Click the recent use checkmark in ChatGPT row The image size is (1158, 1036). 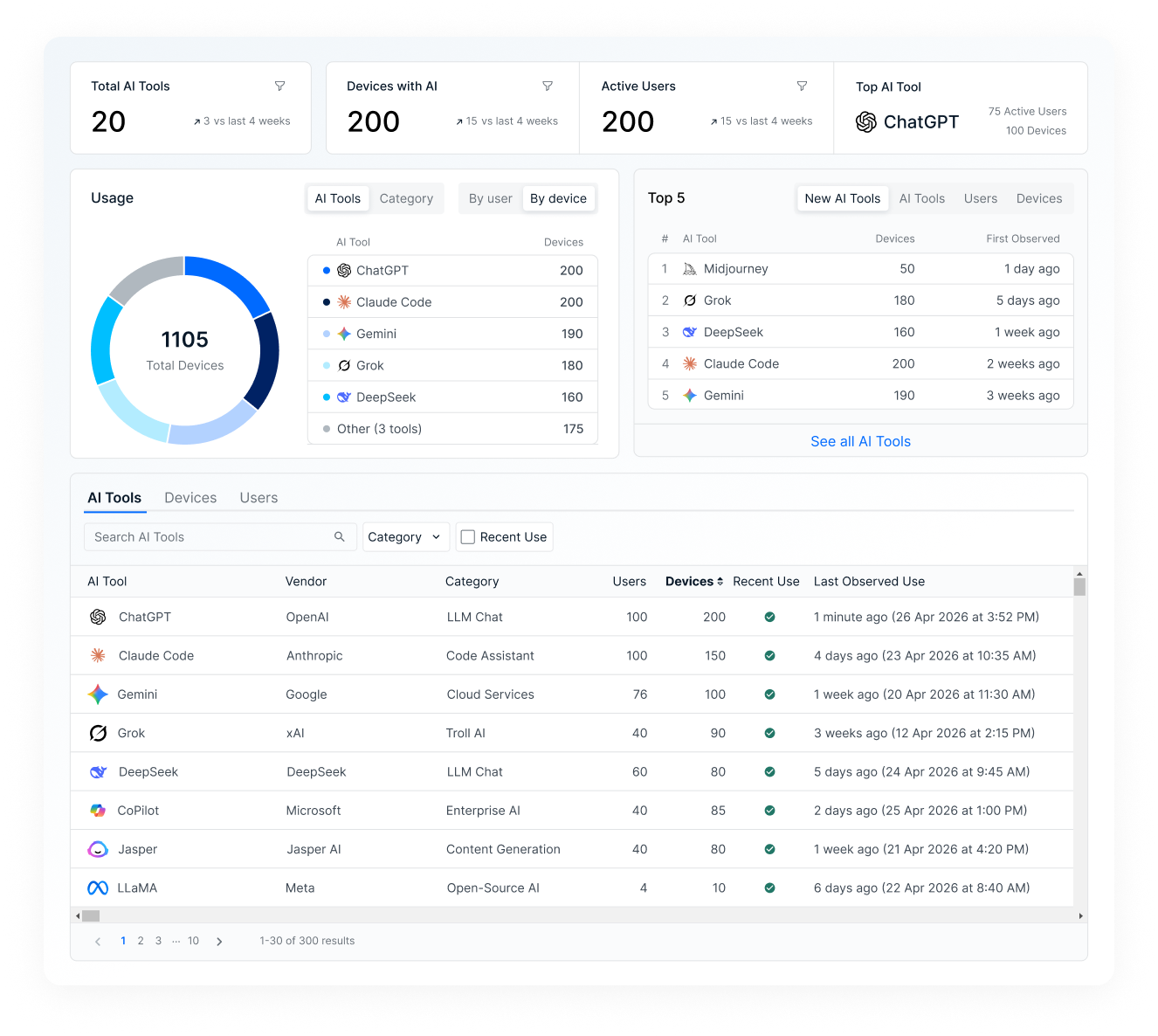(x=769, y=617)
